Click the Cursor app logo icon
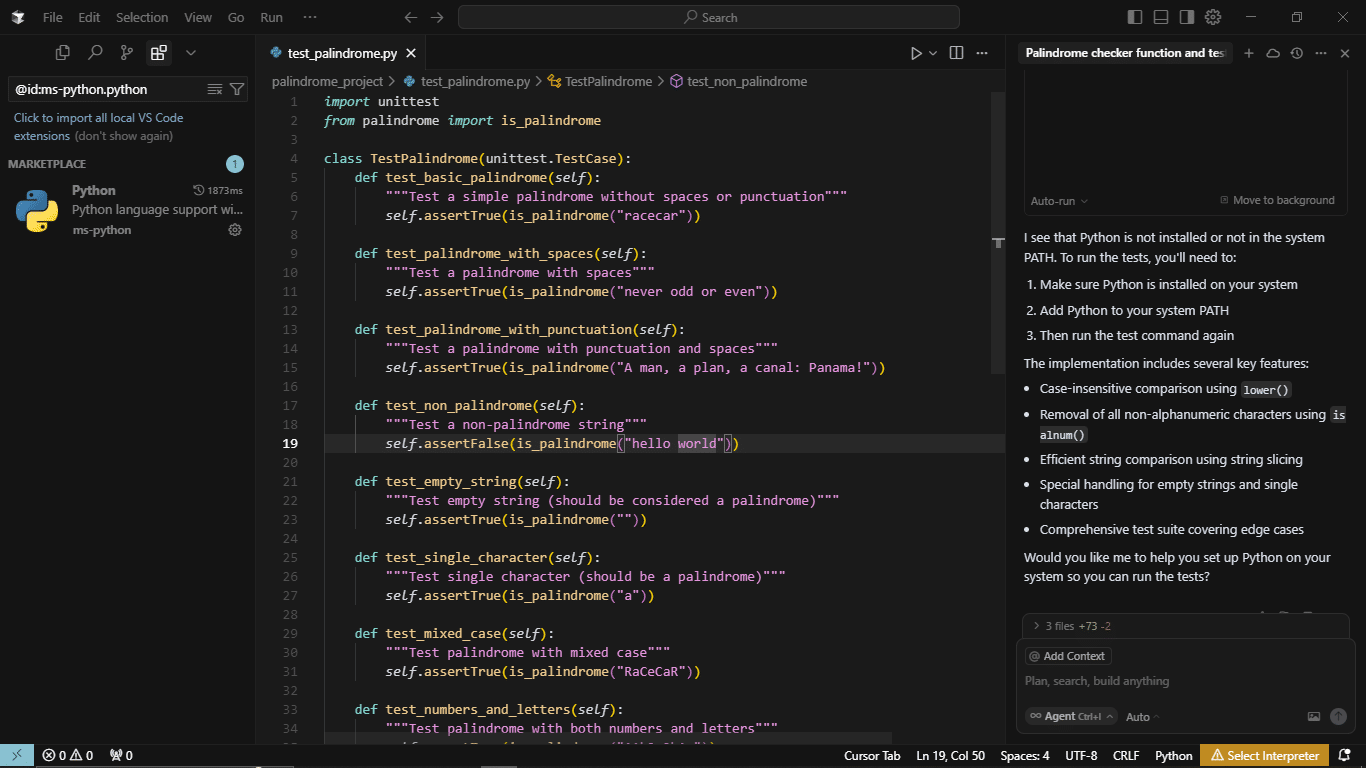Image resolution: width=1366 pixels, height=768 pixels. pos(19,17)
